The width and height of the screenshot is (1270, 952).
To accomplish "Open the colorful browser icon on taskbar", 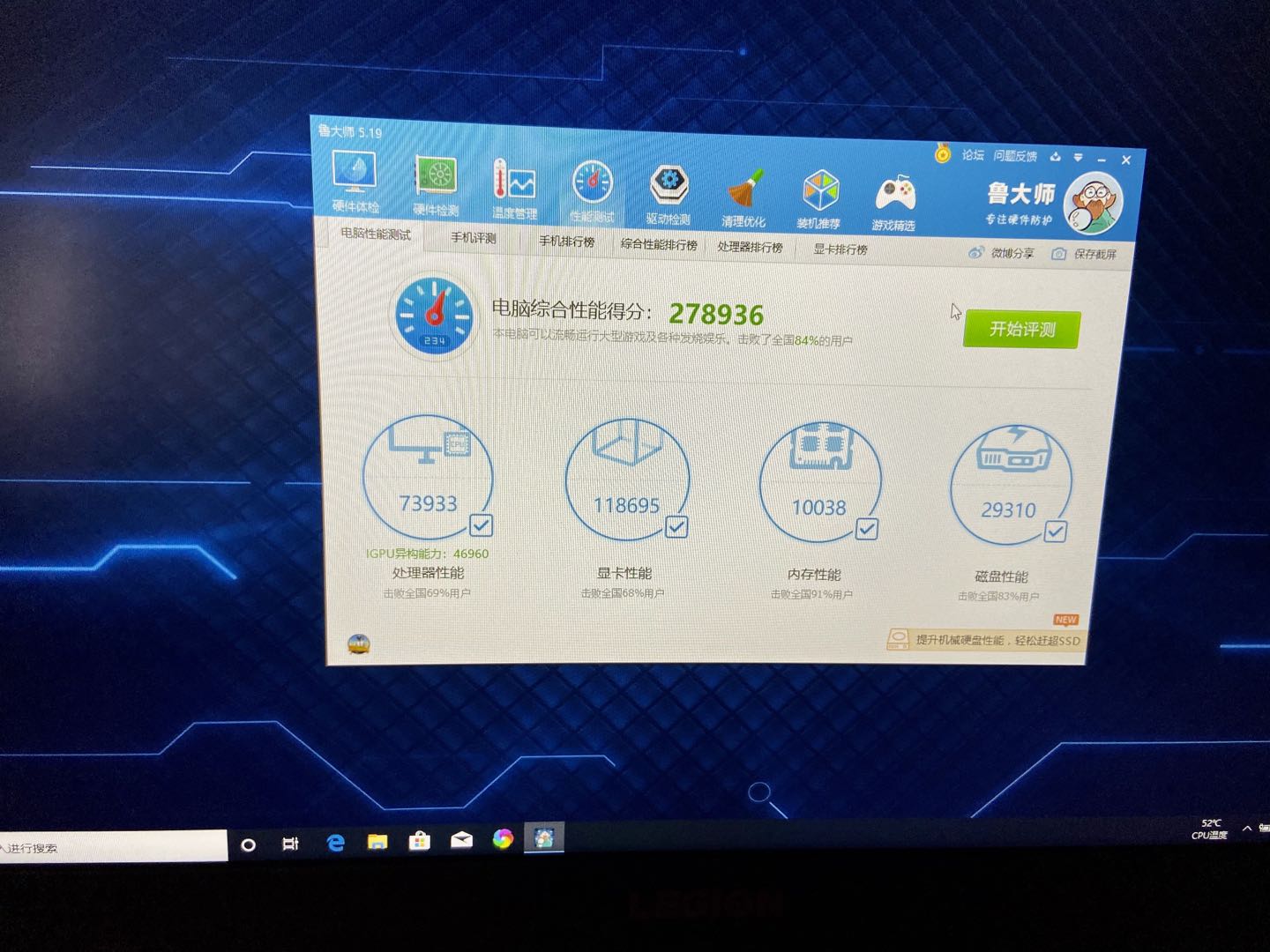I will click(503, 839).
